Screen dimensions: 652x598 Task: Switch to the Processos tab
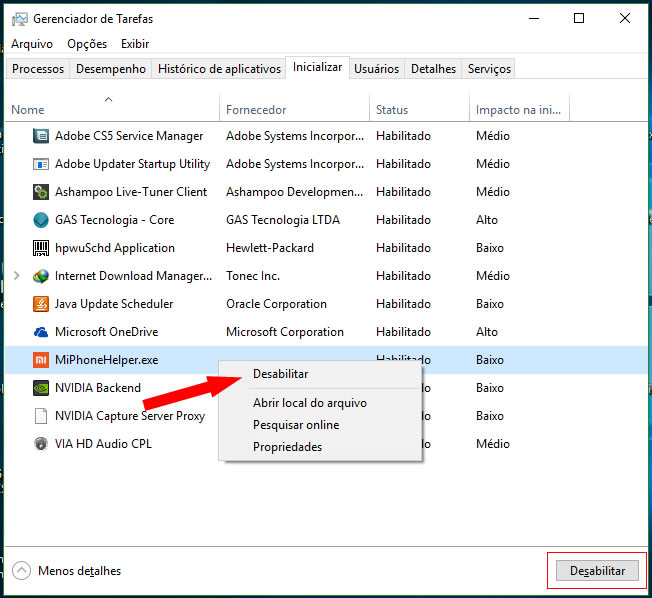point(38,69)
